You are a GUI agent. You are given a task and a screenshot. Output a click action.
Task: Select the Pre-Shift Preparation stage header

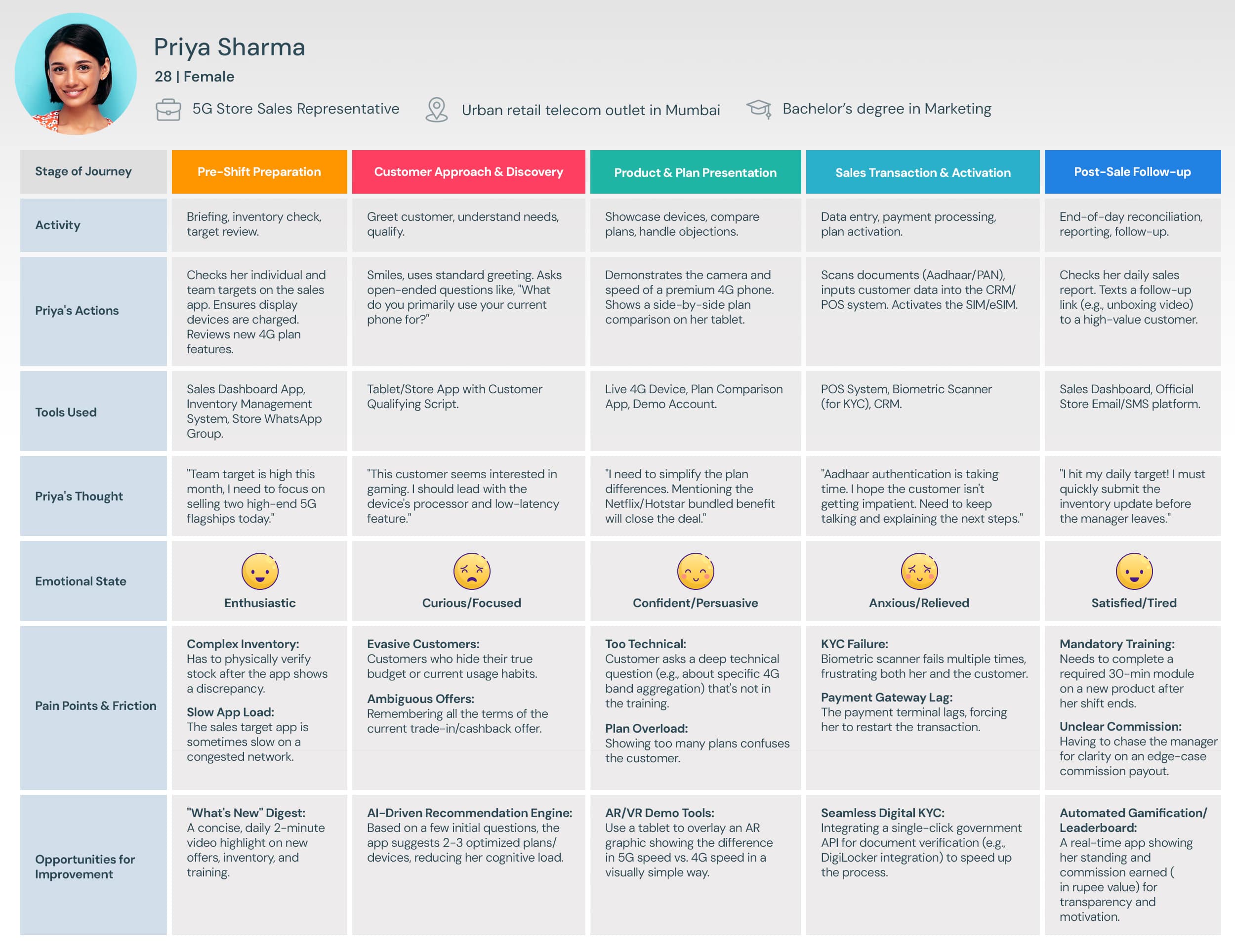tap(259, 172)
